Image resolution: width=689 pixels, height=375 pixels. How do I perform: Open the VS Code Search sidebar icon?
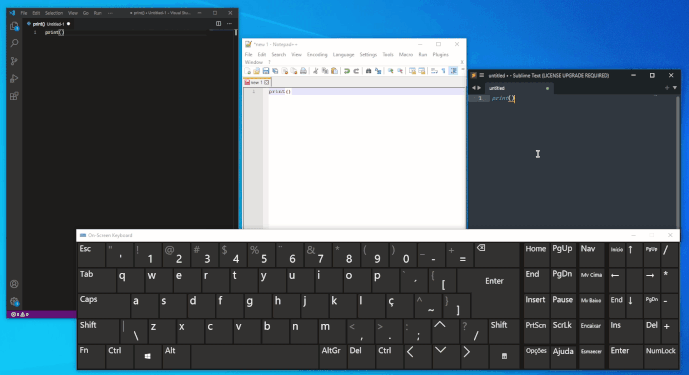click(x=14, y=43)
